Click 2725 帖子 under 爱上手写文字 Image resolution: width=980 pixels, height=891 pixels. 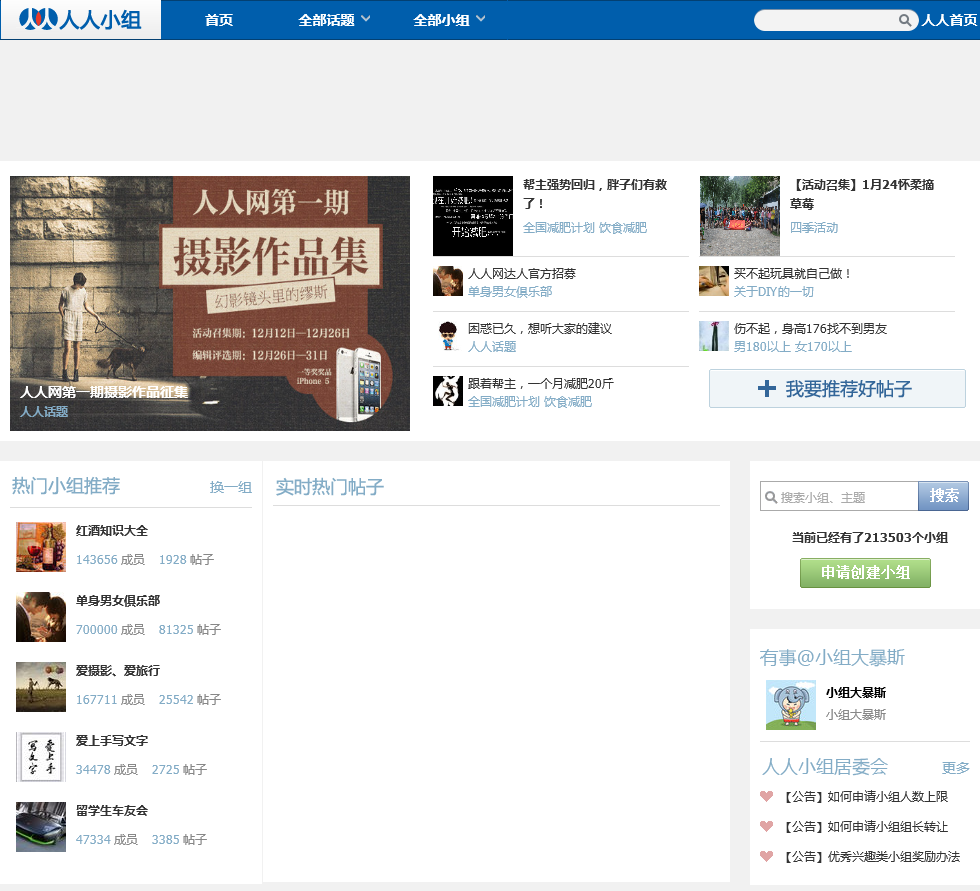pos(179,769)
